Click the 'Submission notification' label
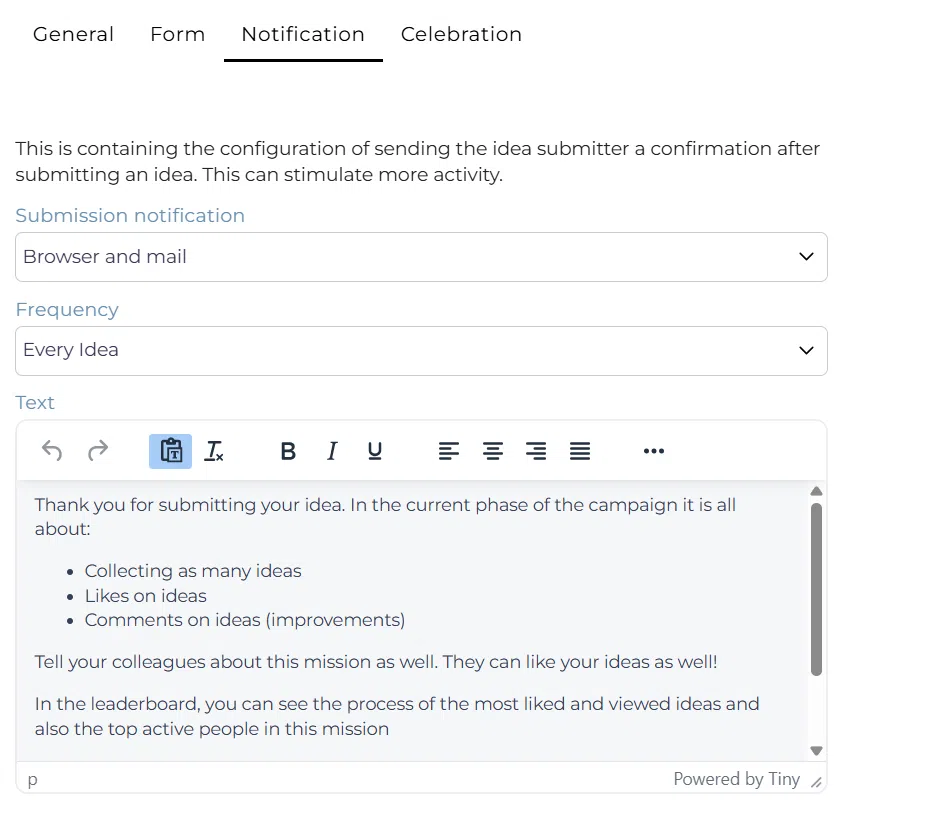 point(130,216)
